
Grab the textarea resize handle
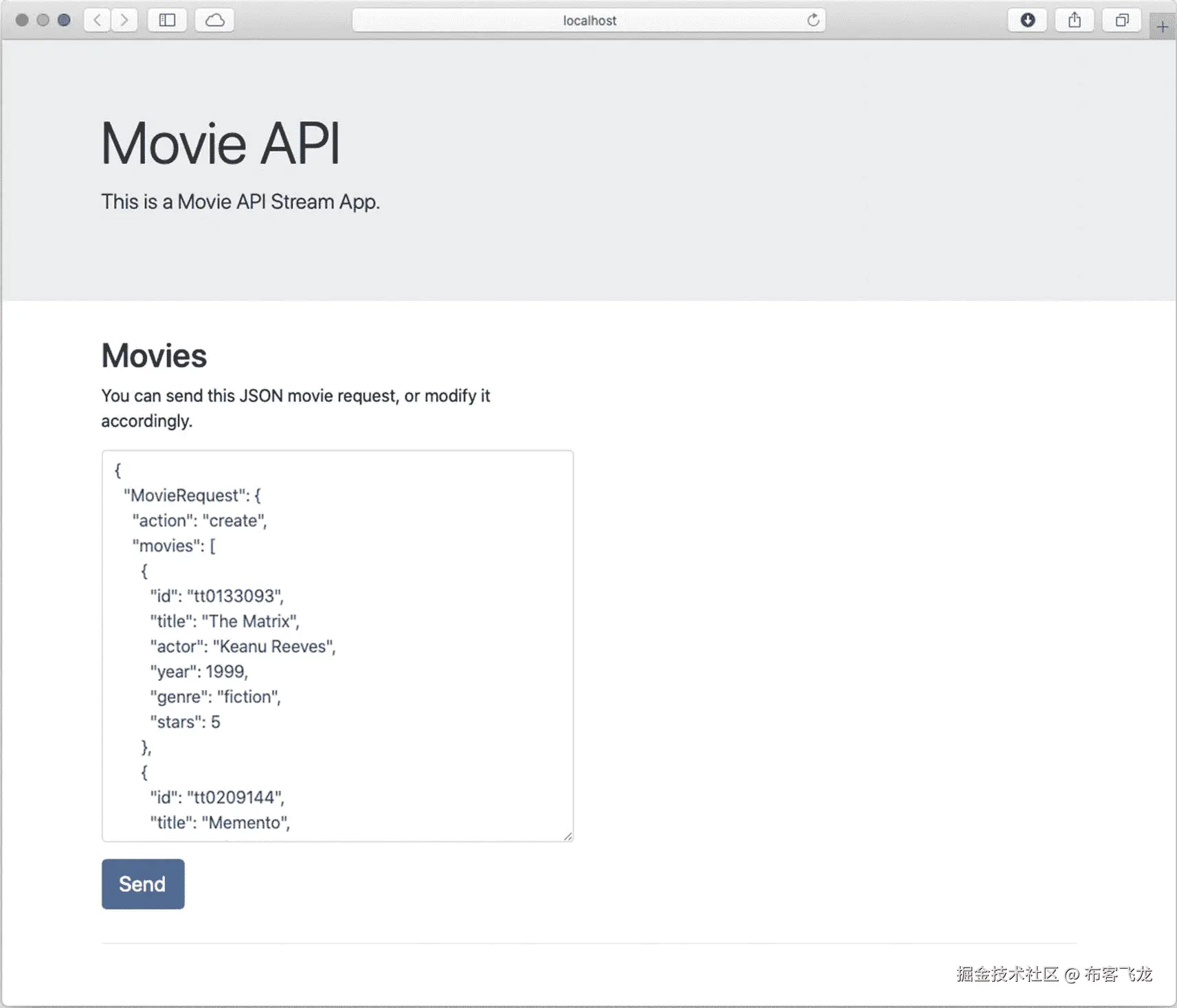[568, 836]
